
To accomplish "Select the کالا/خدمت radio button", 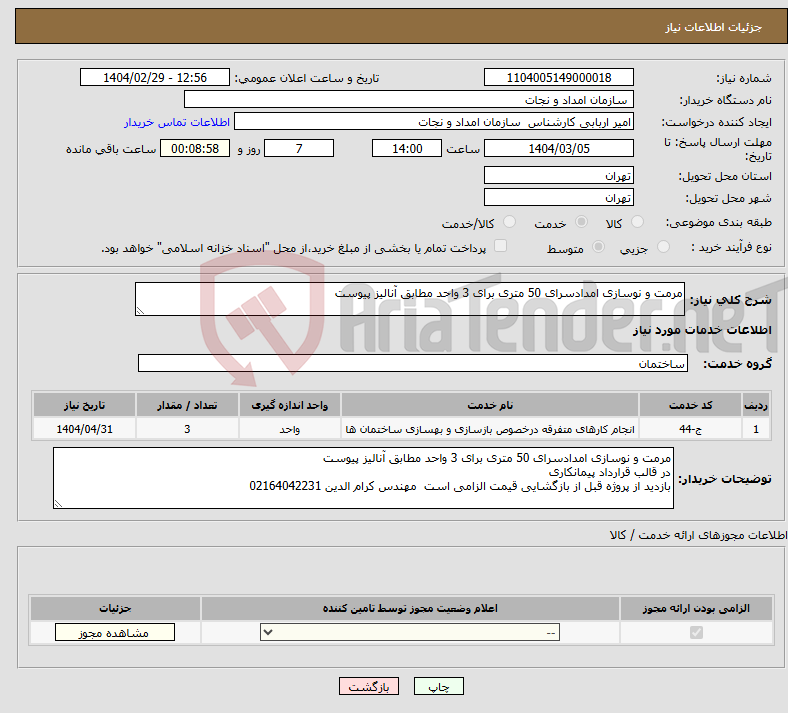I will pyautogui.click(x=509, y=222).
